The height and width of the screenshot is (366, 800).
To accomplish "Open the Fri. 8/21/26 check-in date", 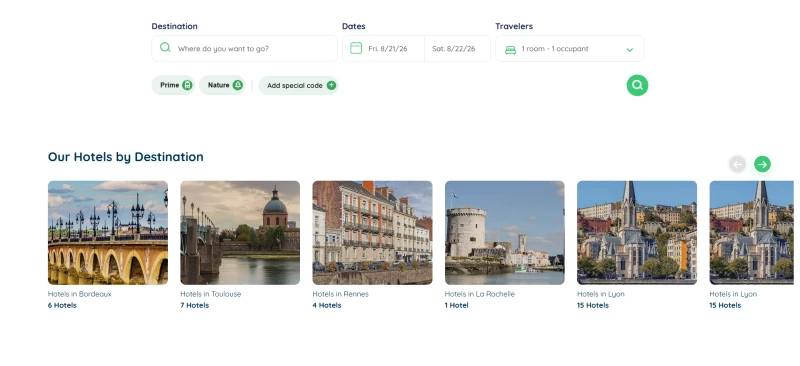I will coord(383,48).
